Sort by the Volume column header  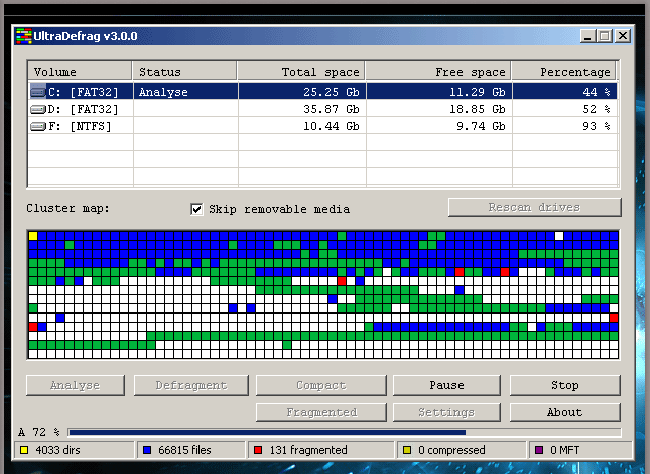80,71
